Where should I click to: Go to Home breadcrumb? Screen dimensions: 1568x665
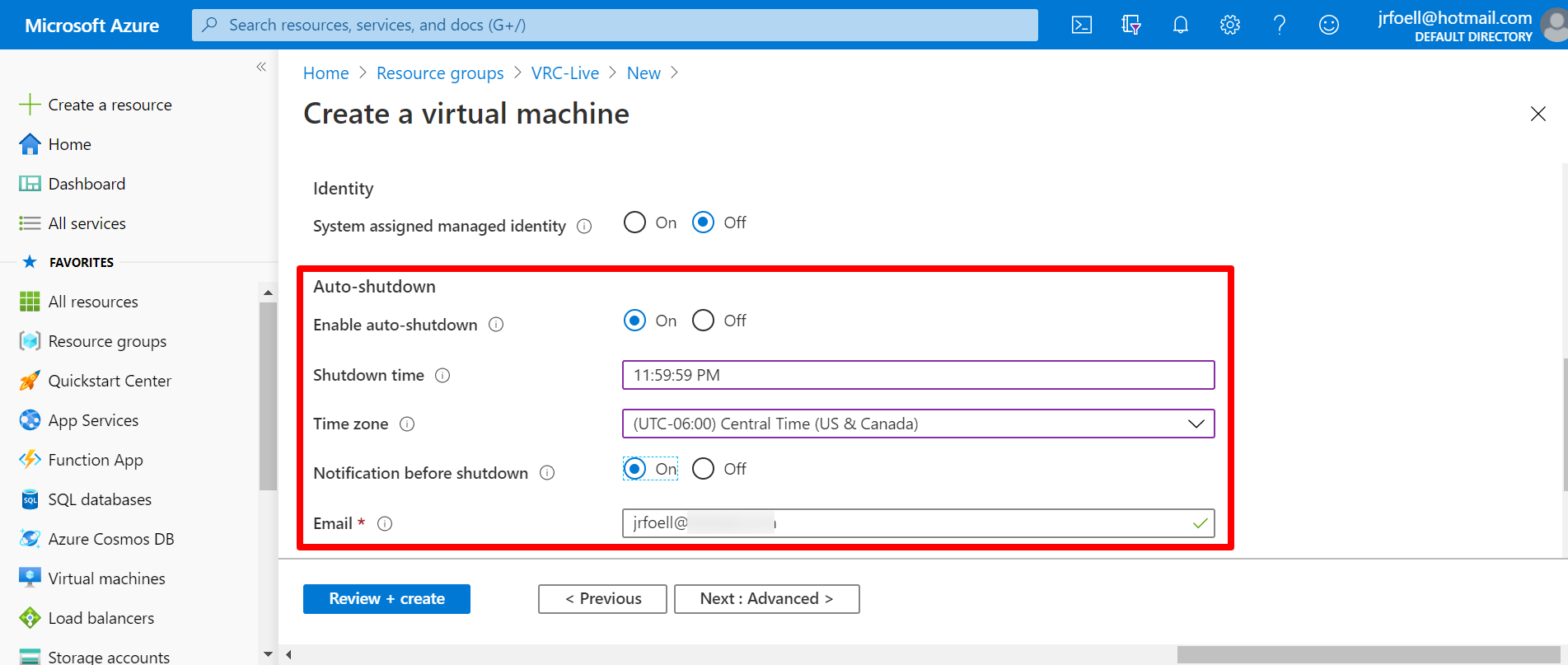point(326,73)
